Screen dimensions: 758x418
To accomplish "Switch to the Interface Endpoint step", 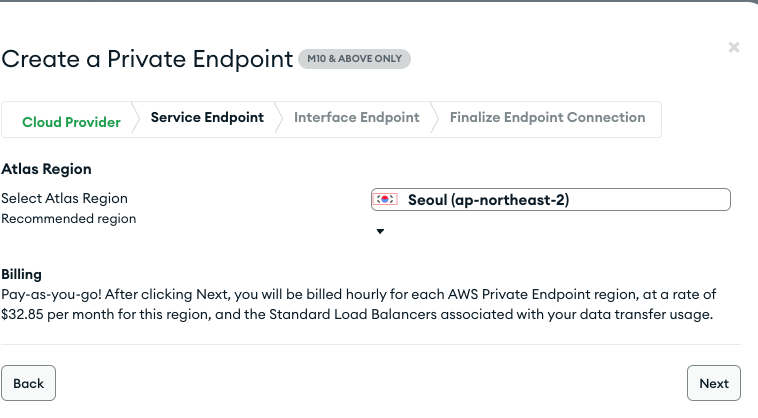I will tap(356, 118).
